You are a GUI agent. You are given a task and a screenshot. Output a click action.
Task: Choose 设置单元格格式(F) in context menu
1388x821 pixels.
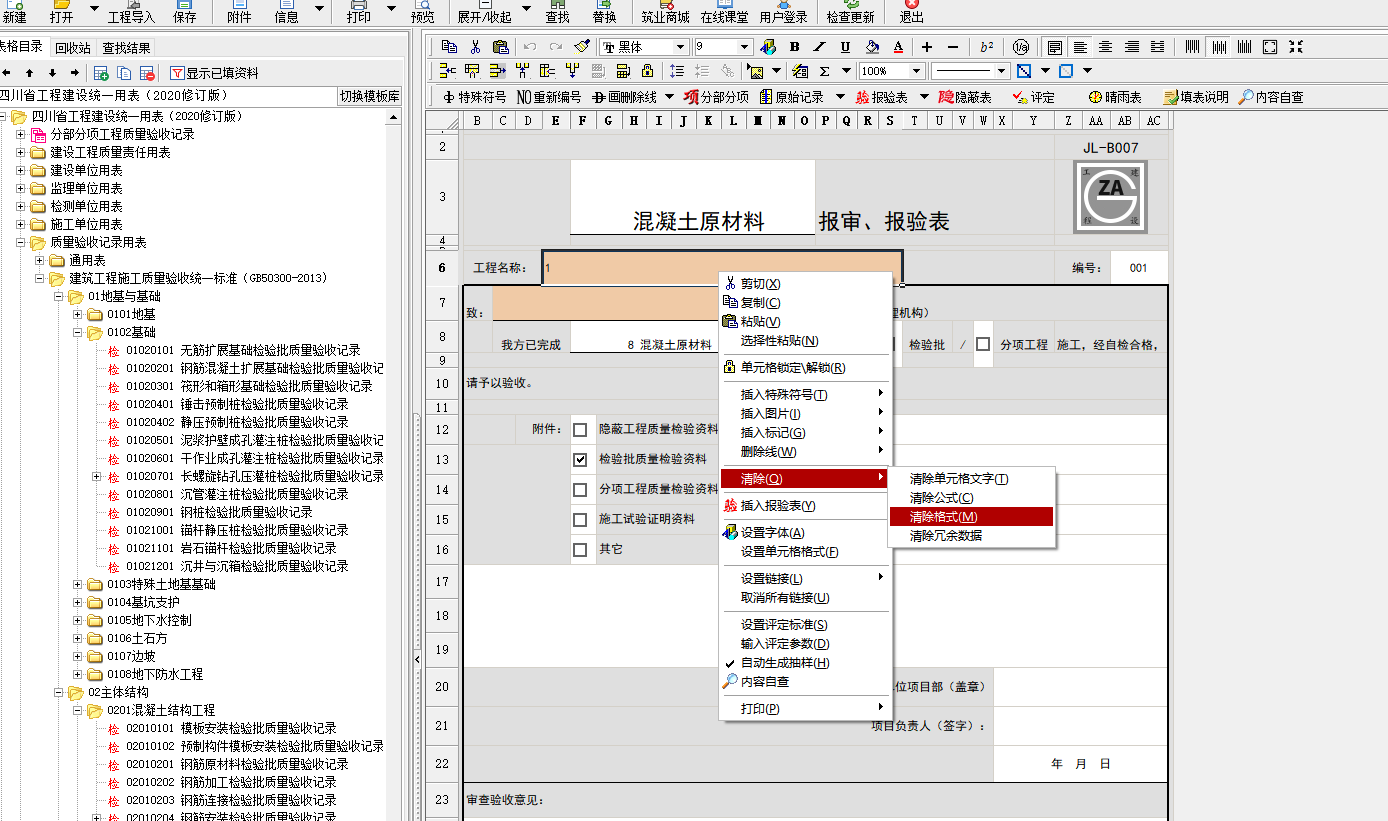[x=789, y=552]
